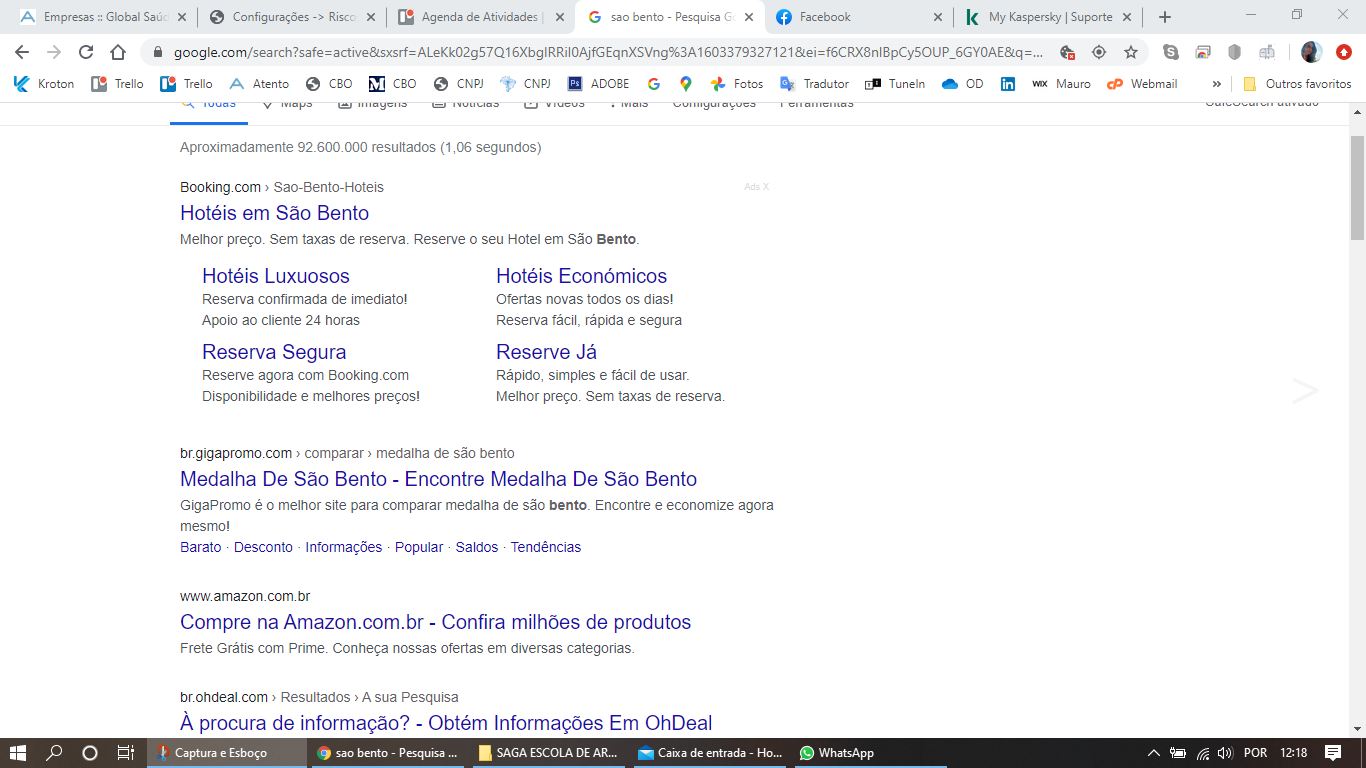Open the Mauro Wix bookmark
Screen dimensions: 1366x768
[1061, 84]
